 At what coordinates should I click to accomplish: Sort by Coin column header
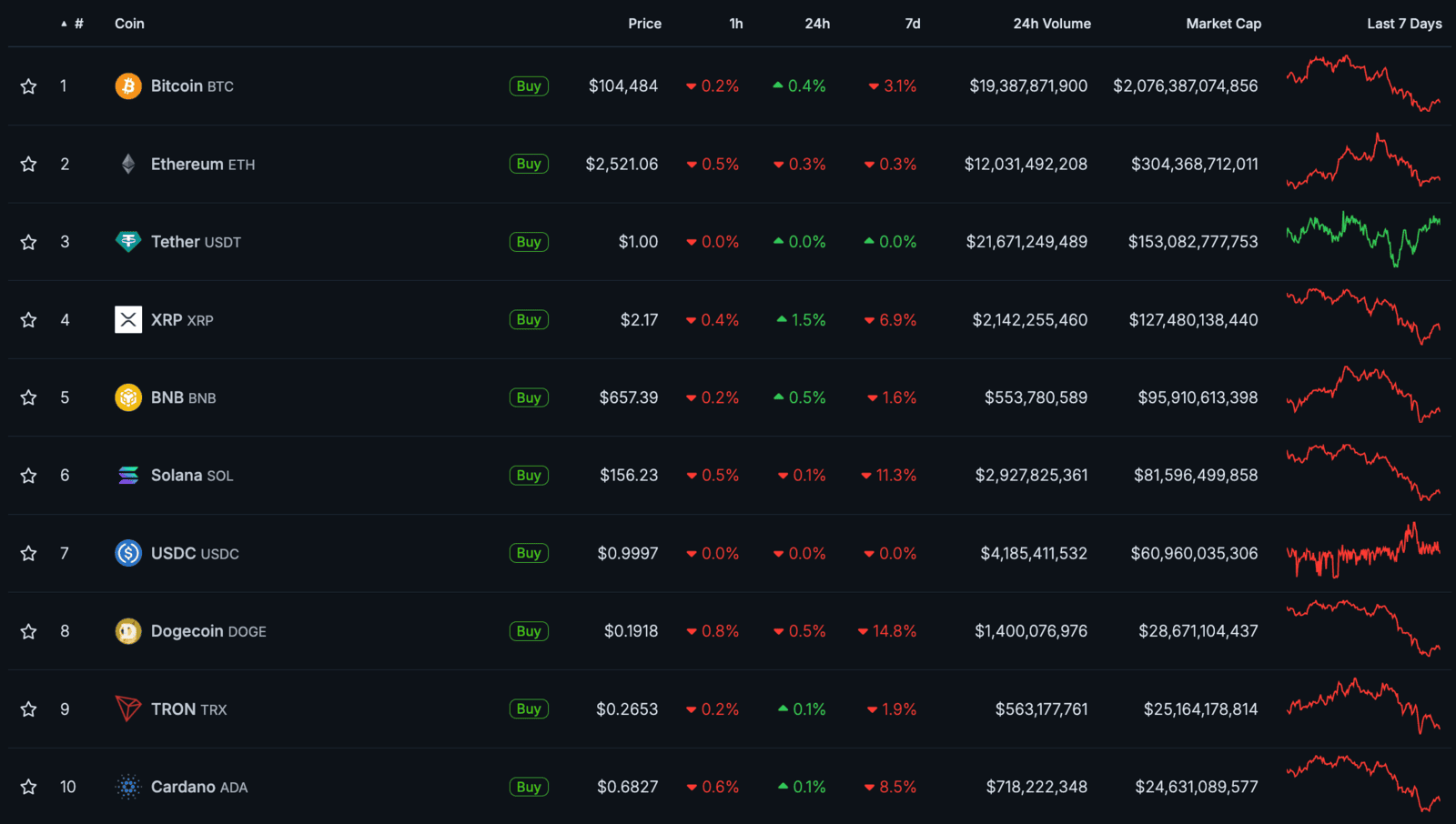tap(129, 24)
